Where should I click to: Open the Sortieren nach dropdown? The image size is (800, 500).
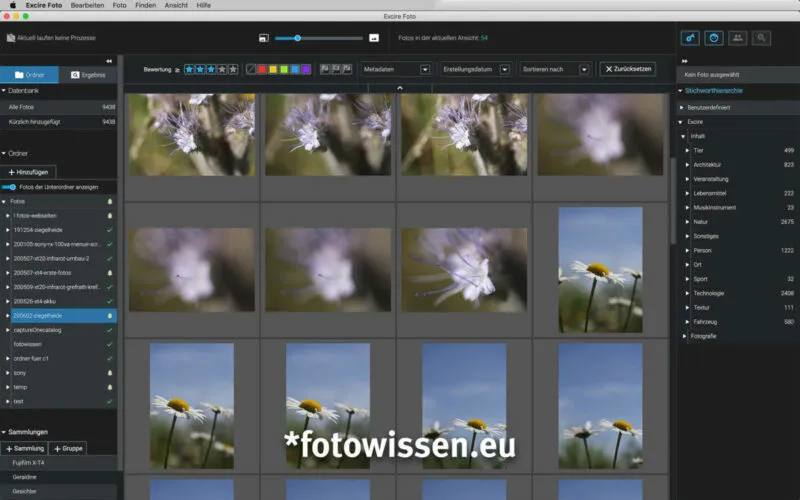[x=555, y=69]
